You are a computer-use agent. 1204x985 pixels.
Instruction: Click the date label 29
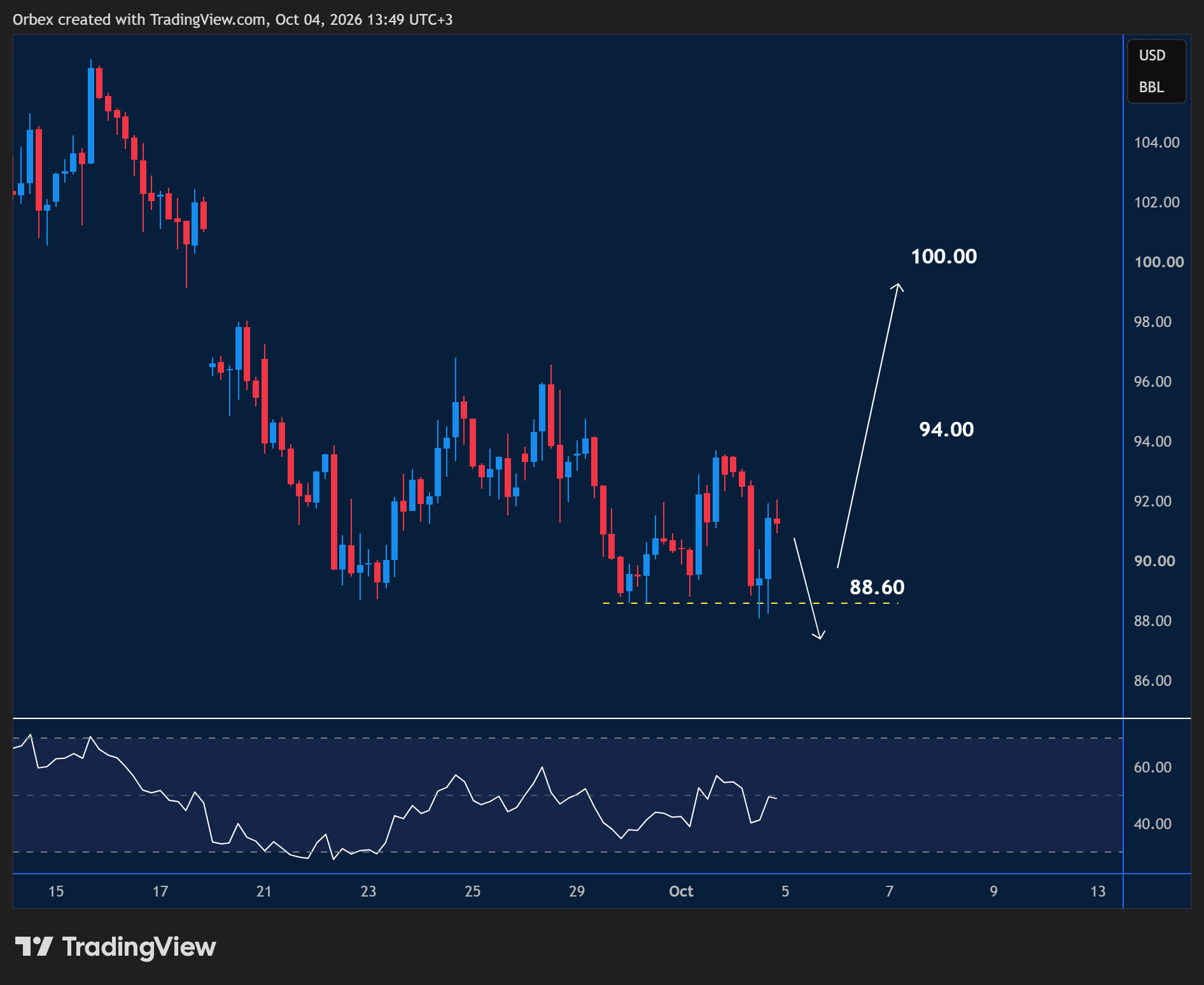577,891
